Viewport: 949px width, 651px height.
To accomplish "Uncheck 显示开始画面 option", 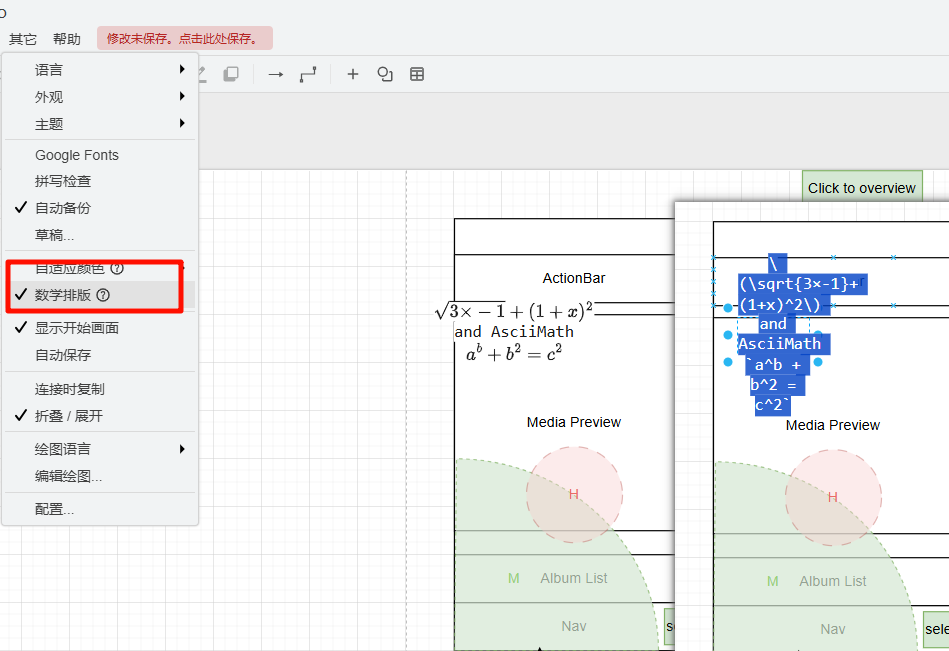I will point(76,328).
